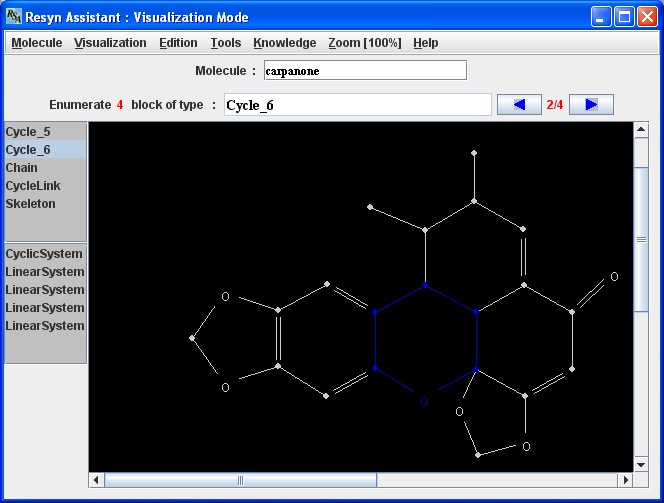Go to previous block with left arrow
Image resolution: width=664 pixels, height=503 pixels.
tap(519, 105)
